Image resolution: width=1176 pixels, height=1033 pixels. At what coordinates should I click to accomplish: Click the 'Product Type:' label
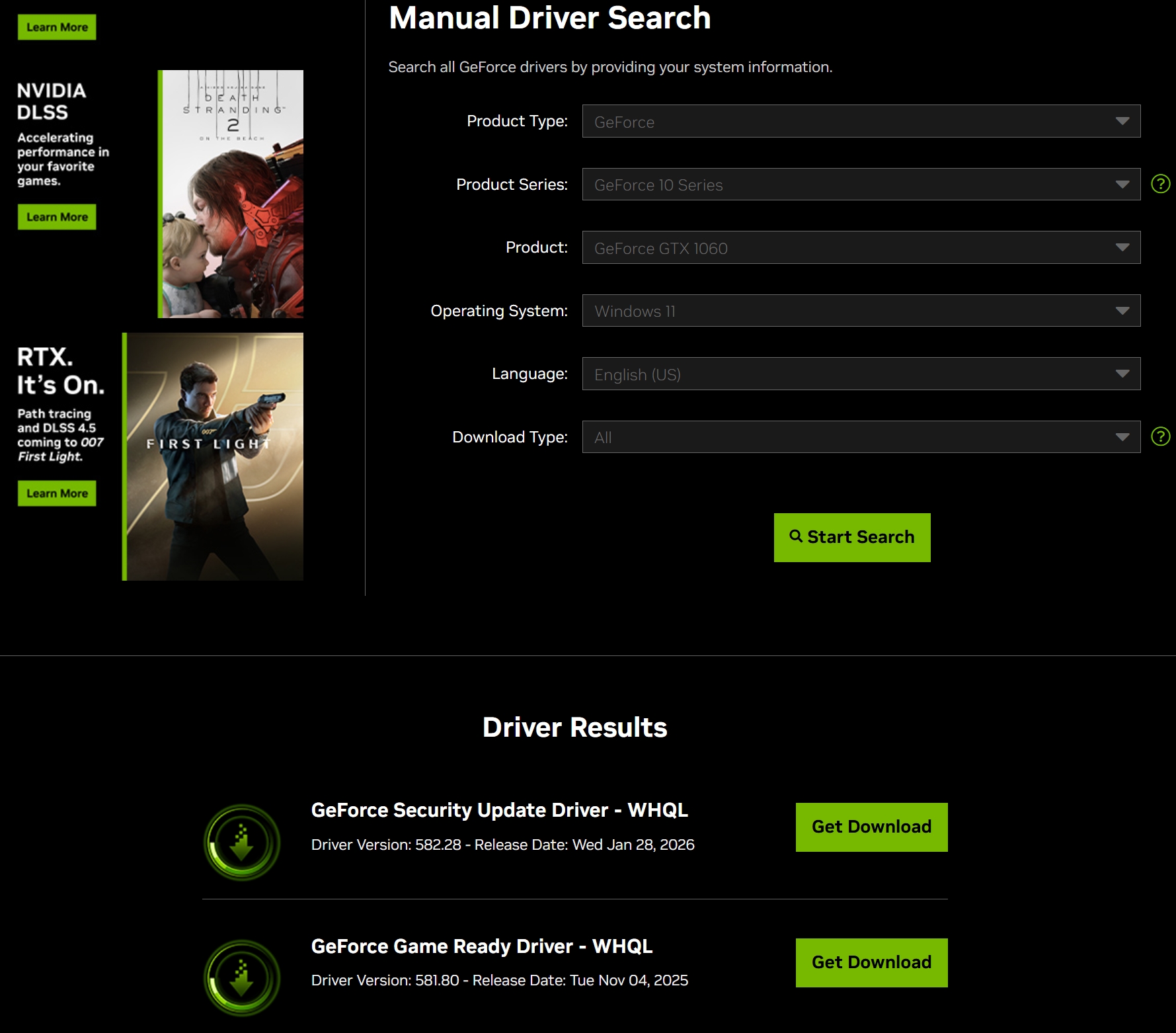pyautogui.click(x=518, y=121)
